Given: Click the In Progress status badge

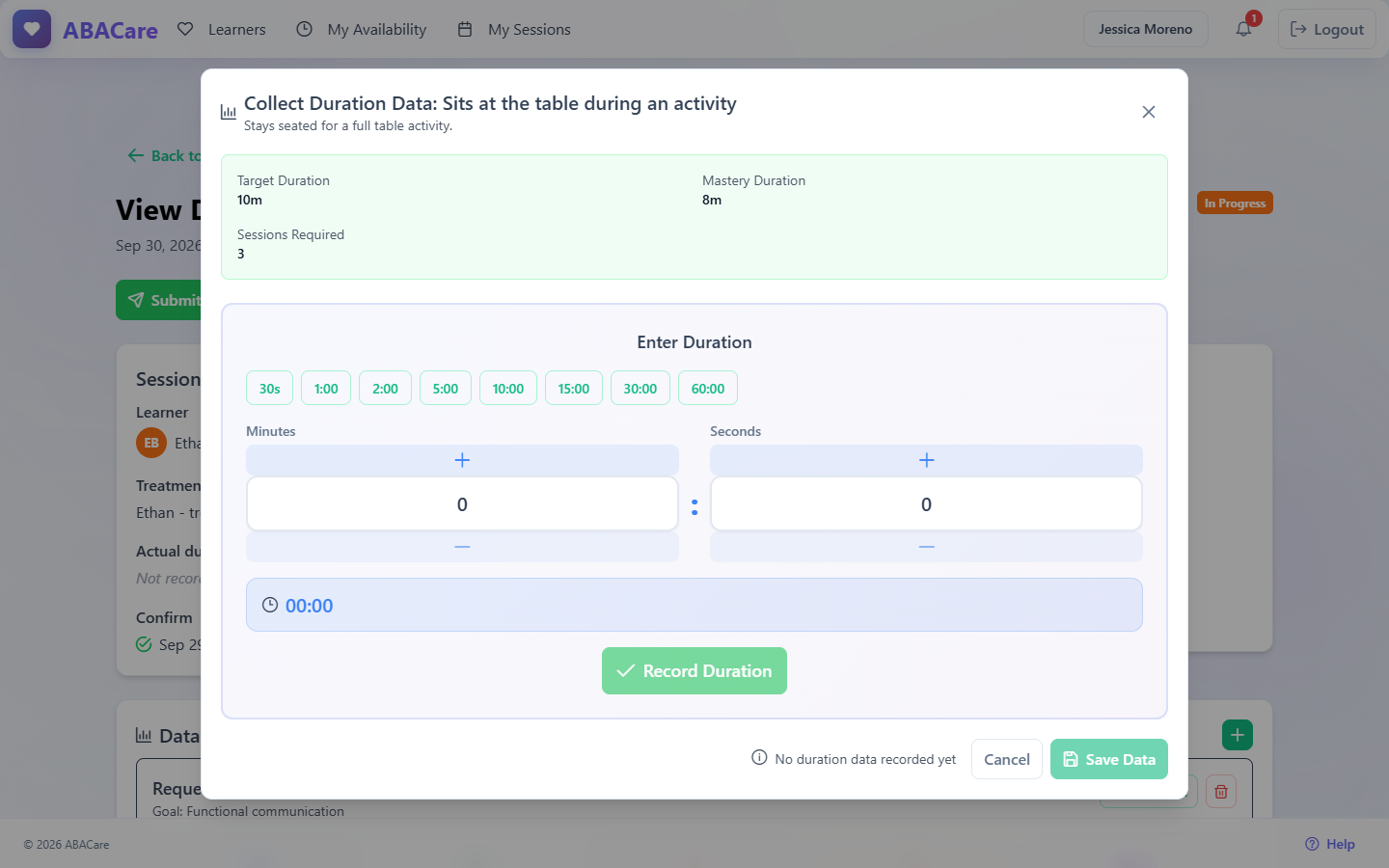Looking at the screenshot, I should click(x=1235, y=203).
